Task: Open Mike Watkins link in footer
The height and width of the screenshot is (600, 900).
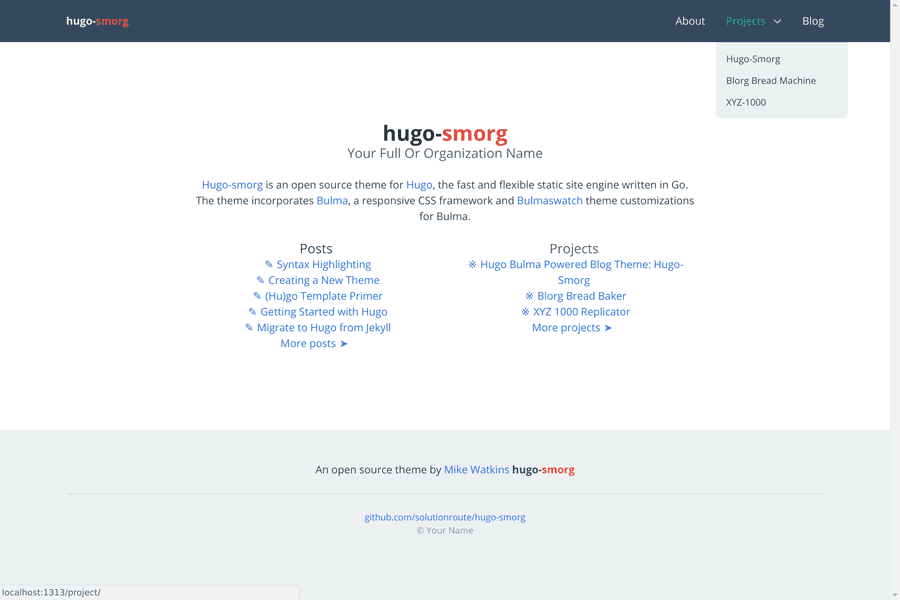Action: coord(476,470)
